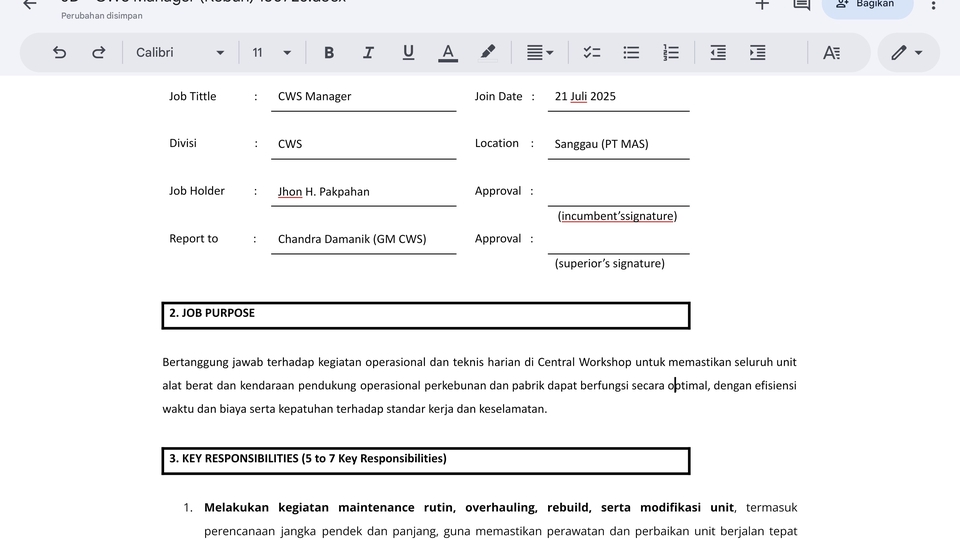Click the word keselamatan in paragraph
960x540 pixels.
coord(512,409)
